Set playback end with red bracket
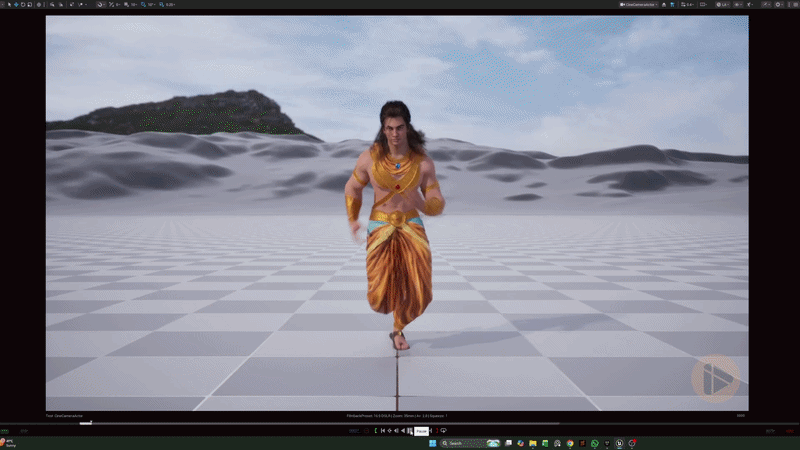The height and width of the screenshot is (450, 800). pyautogui.click(x=437, y=431)
